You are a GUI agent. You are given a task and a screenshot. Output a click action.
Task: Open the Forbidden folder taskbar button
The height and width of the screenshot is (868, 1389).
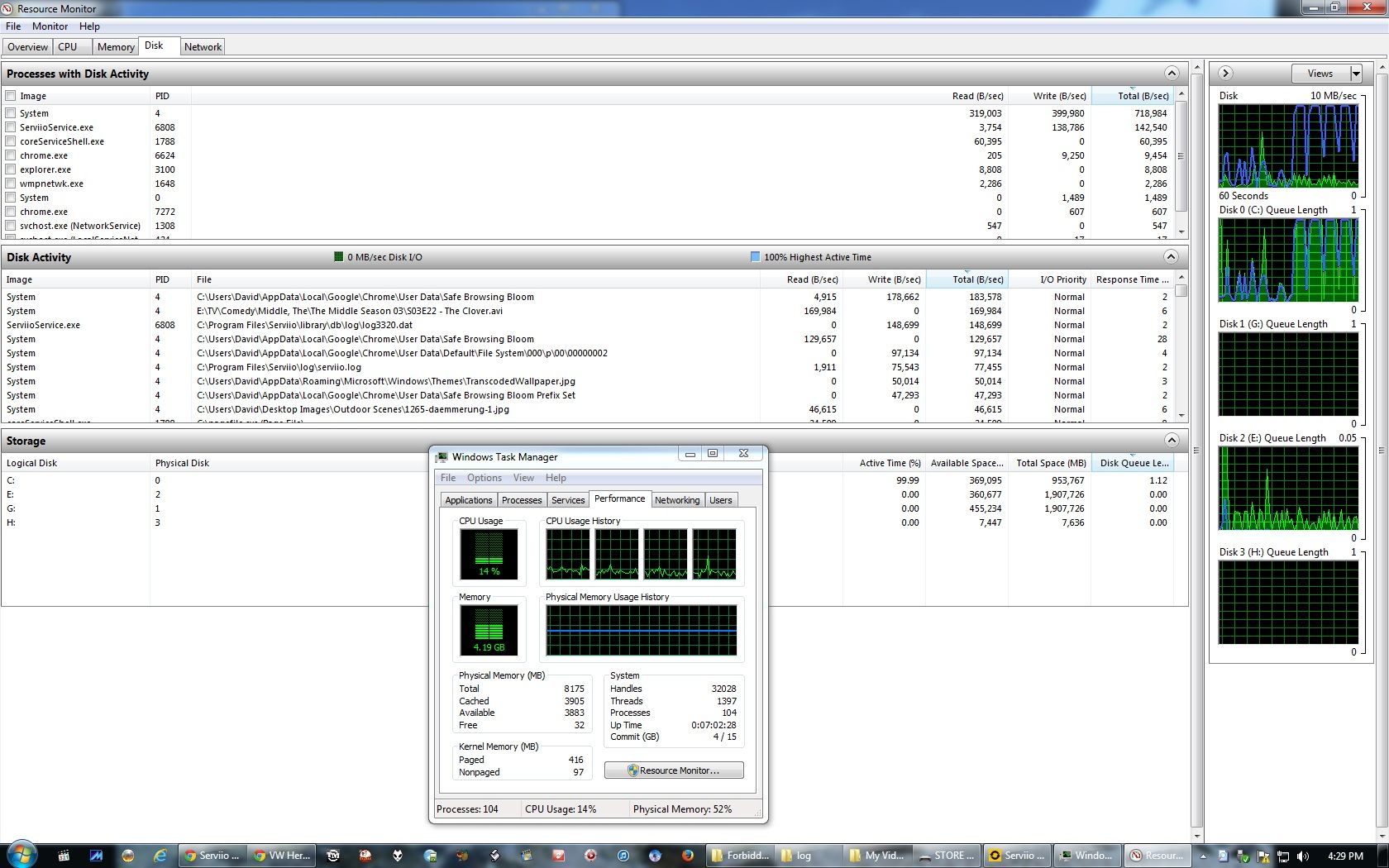pos(740,856)
